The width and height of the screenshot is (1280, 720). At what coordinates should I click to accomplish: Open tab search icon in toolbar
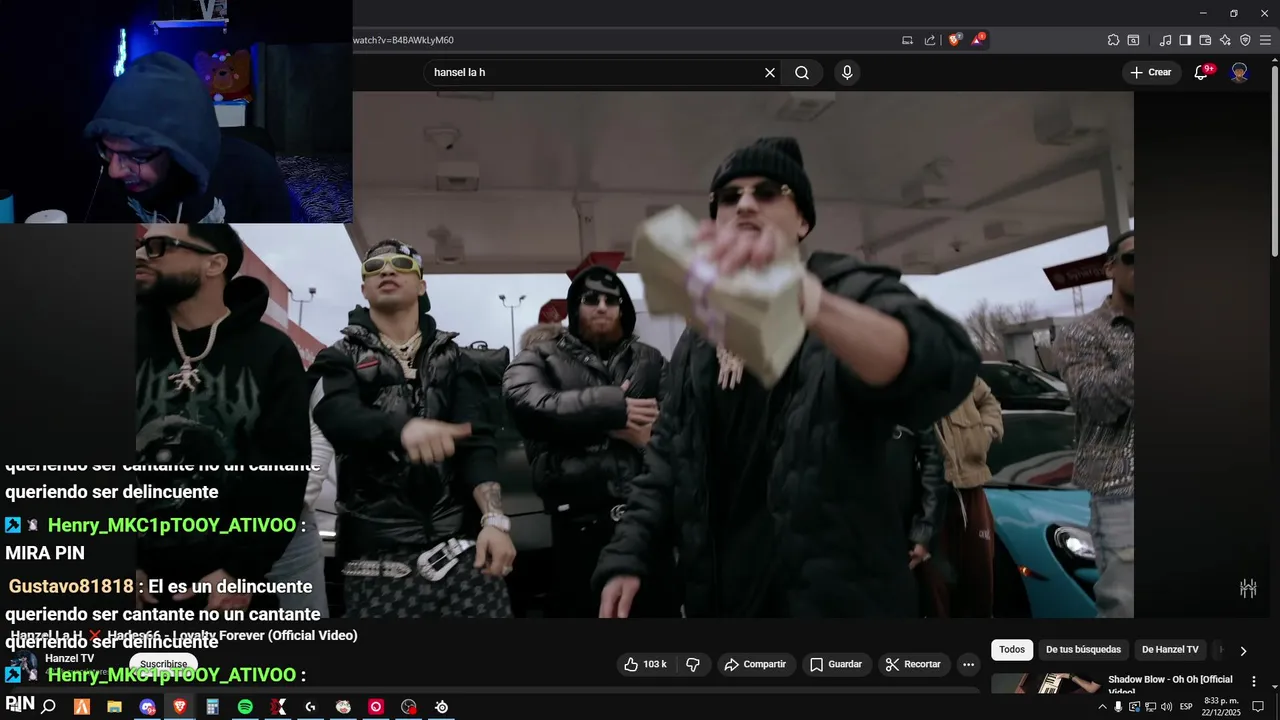pos(1133,40)
